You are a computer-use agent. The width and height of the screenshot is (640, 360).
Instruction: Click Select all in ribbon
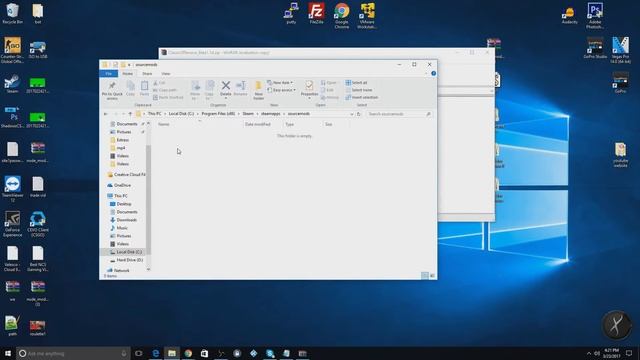click(356, 82)
